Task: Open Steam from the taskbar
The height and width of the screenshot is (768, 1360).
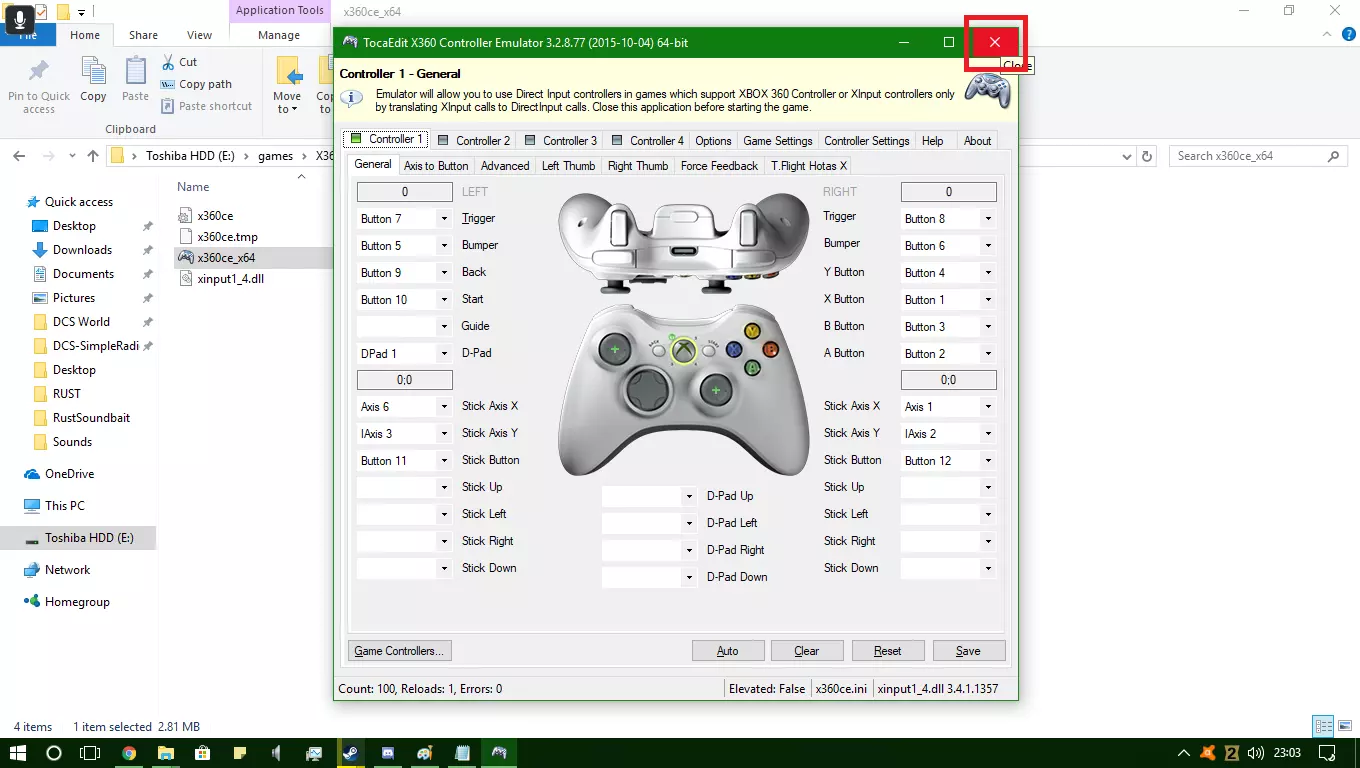Action: click(x=351, y=753)
